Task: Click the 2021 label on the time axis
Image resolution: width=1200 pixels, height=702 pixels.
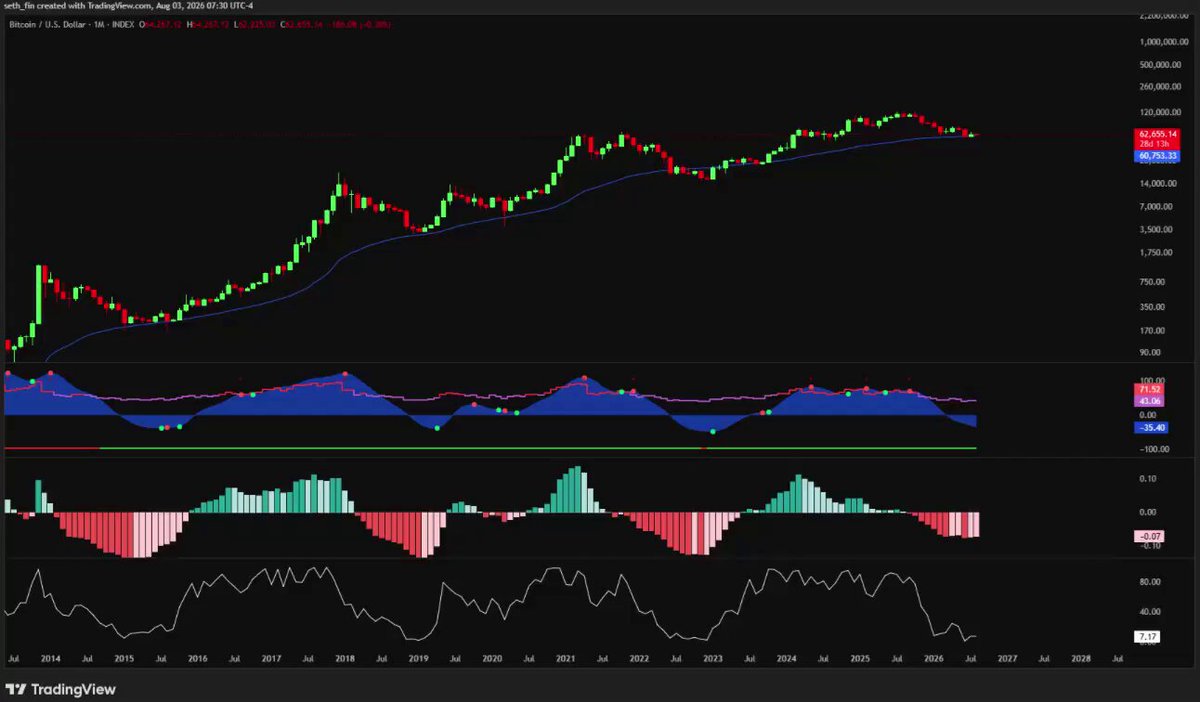Action: point(565,660)
